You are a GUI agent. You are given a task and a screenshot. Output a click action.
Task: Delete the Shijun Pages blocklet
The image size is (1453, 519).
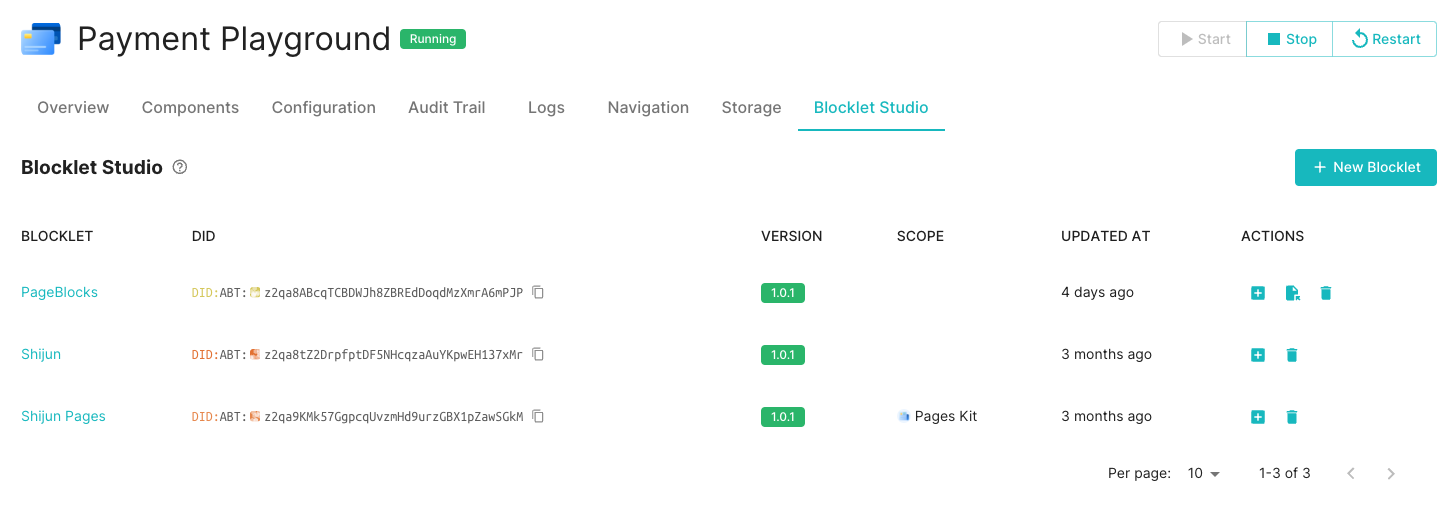coord(1292,417)
